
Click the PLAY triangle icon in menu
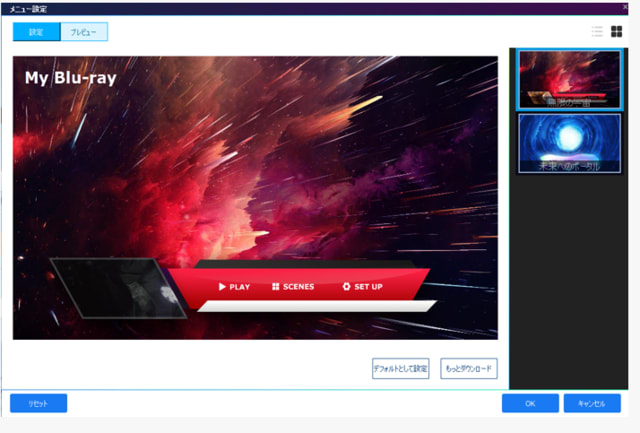pyautogui.click(x=222, y=287)
